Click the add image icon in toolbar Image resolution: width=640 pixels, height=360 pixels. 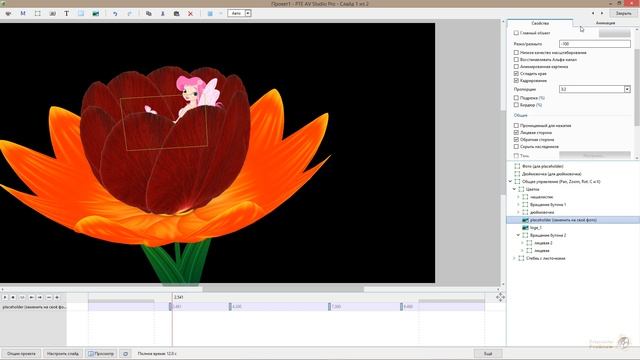pyautogui.click(x=8, y=13)
